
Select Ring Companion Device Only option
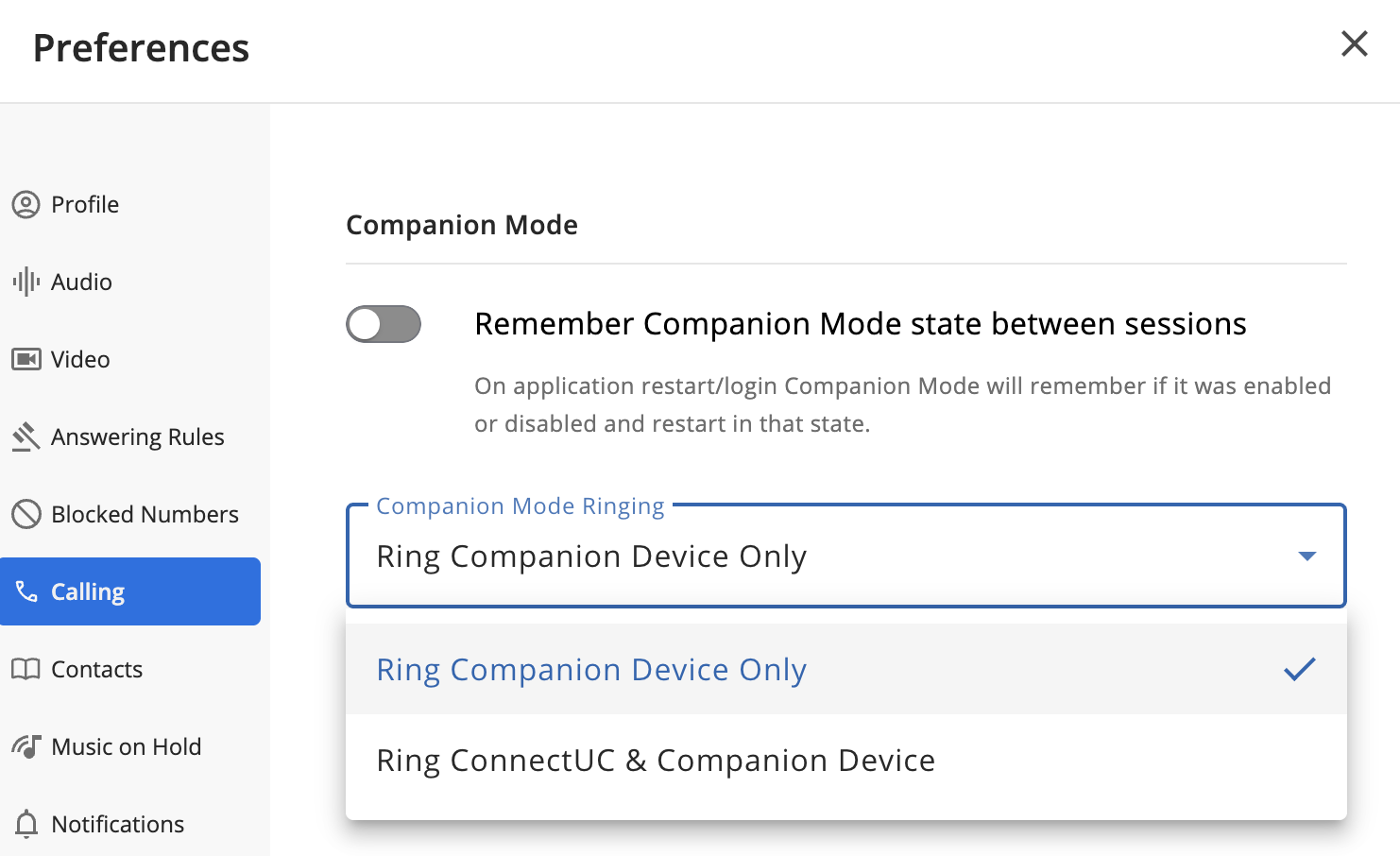click(591, 669)
